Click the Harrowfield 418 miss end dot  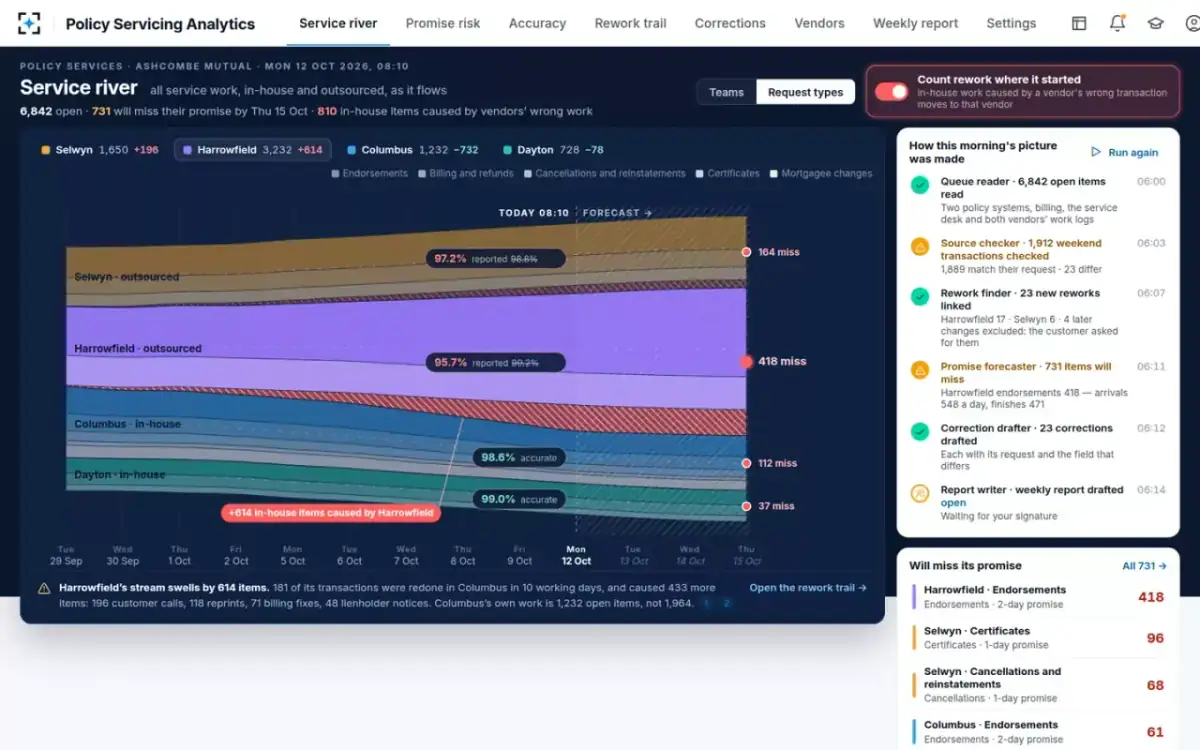746,361
